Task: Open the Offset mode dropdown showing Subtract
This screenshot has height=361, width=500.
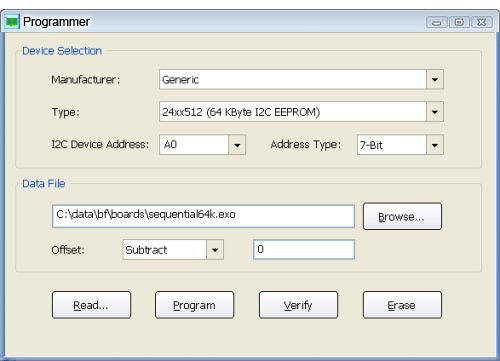Action: click(173, 249)
